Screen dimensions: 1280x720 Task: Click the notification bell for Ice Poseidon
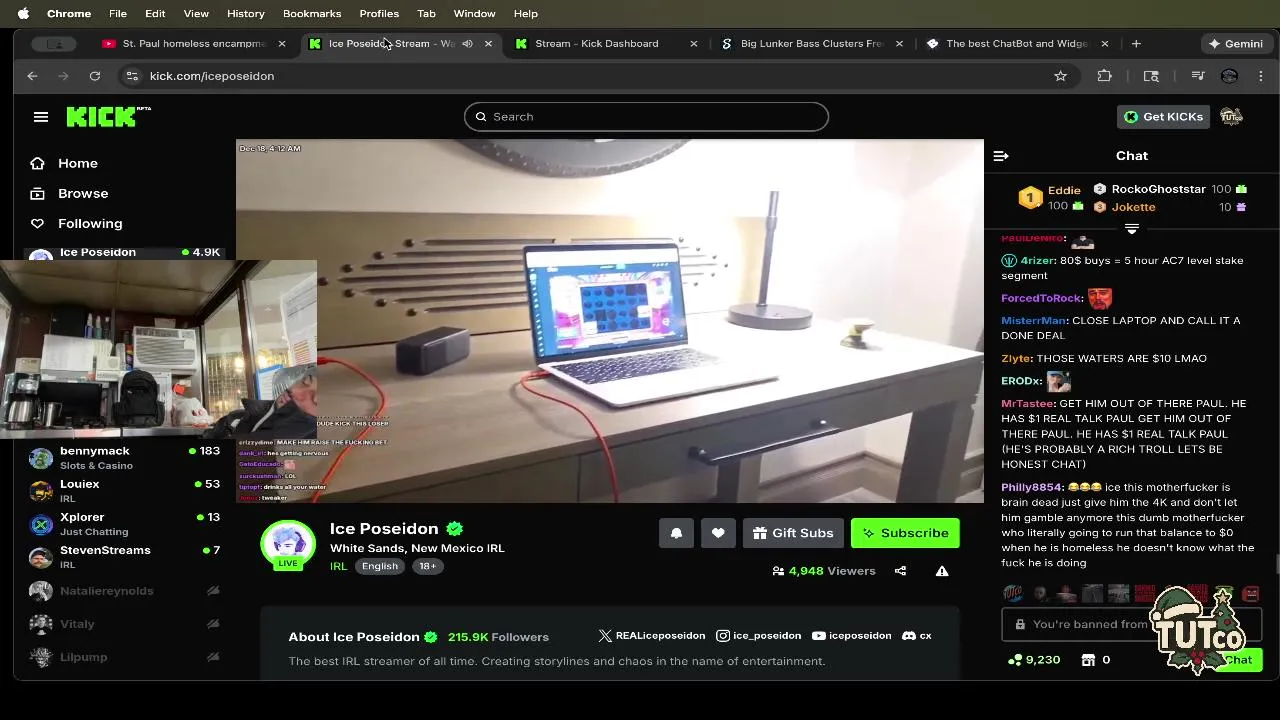click(x=676, y=533)
